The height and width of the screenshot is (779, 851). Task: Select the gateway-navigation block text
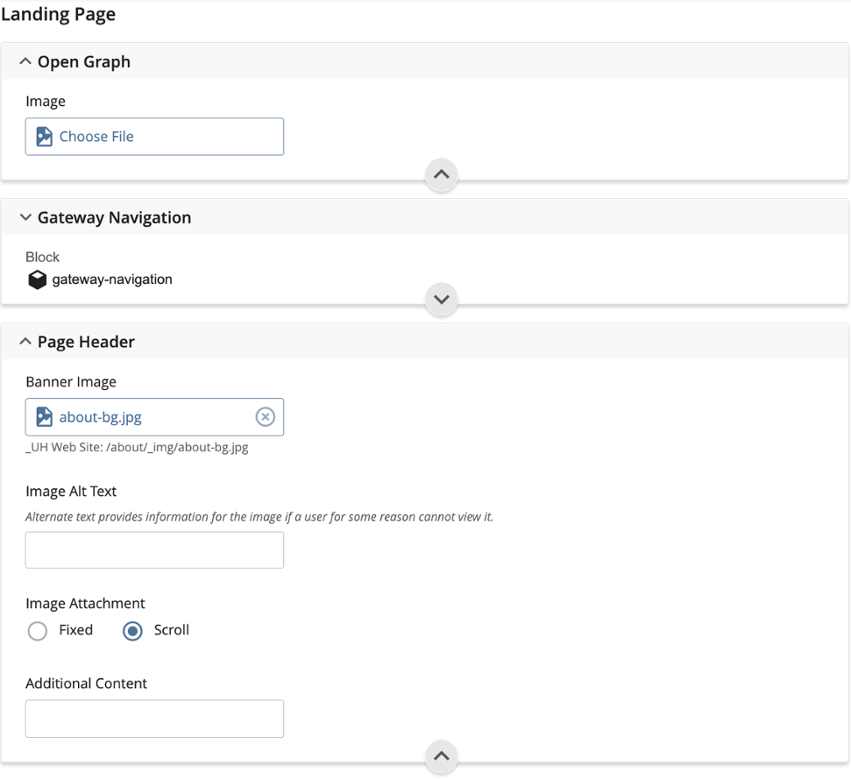(112, 280)
